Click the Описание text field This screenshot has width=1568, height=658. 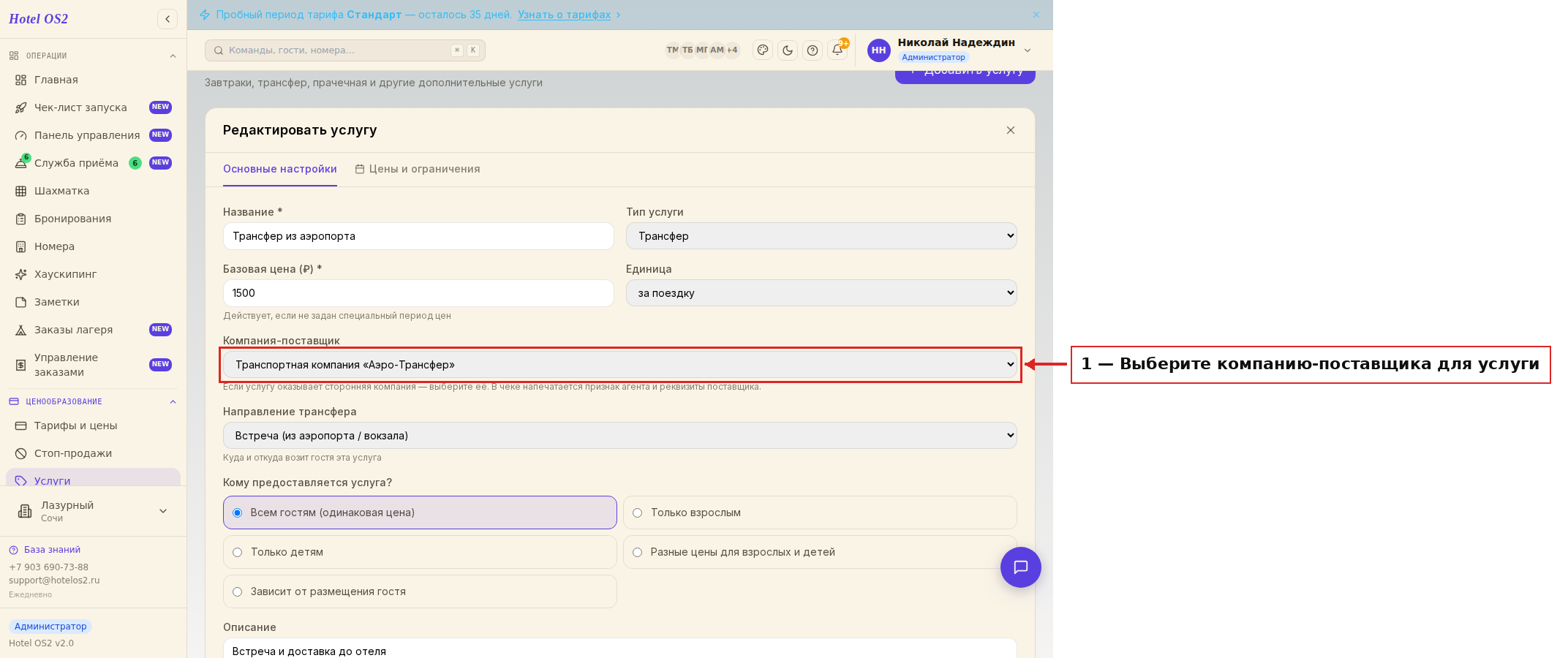coord(620,648)
